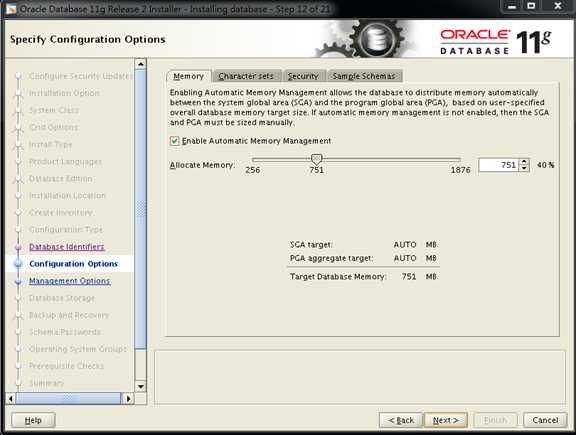Viewport: 576px width, 435px height.
Task: Toggle Enable Automatic Memory Management checkbox
Action: click(174, 141)
